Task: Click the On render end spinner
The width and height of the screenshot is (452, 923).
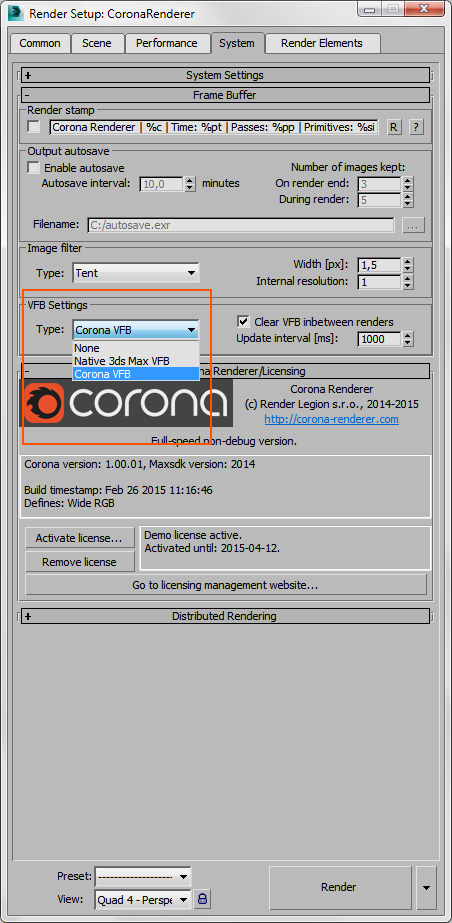Action: (408, 184)
